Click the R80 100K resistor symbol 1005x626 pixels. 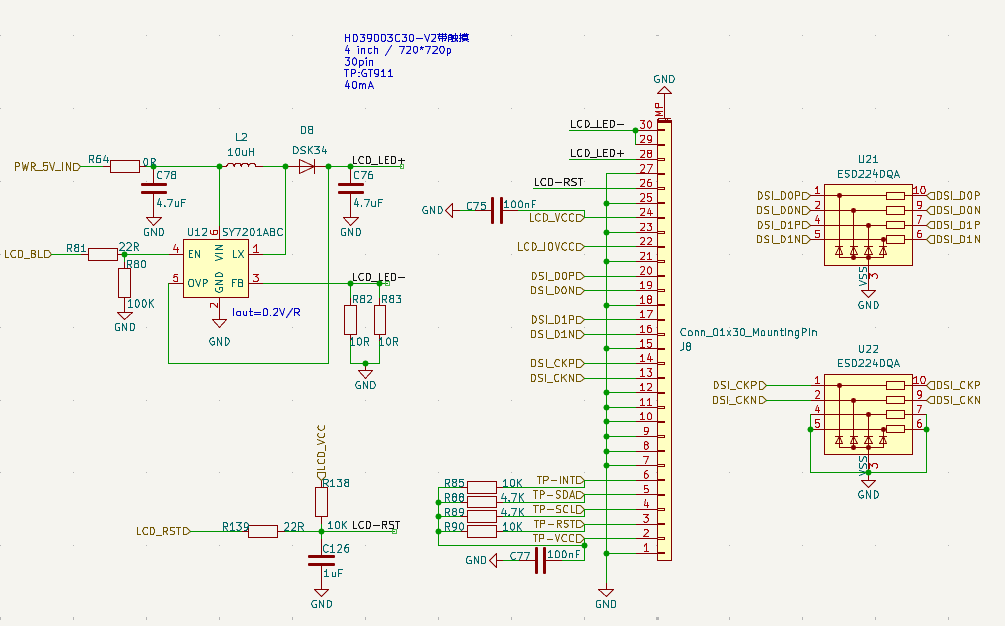124,283
